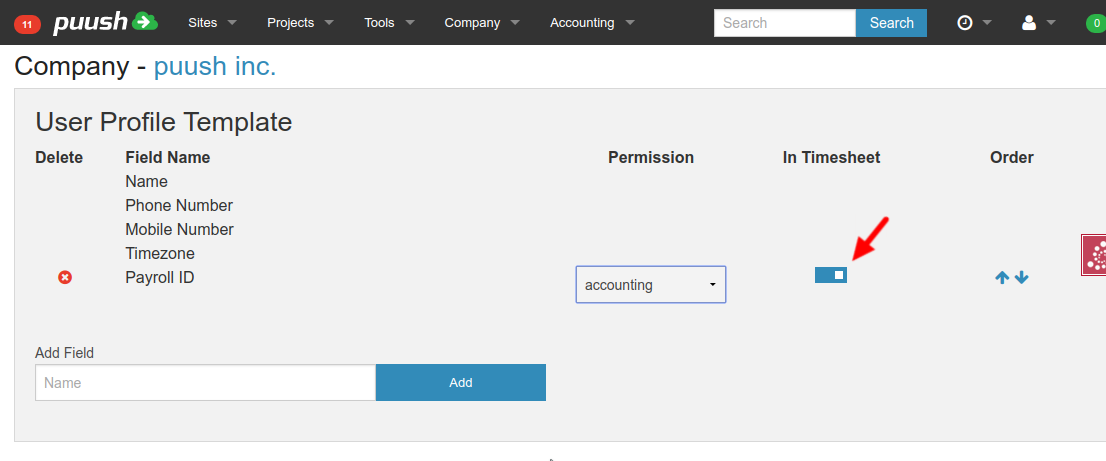Click the red floating widget icon
This screenshot has width=1106, height=461.
[1094, 255]
